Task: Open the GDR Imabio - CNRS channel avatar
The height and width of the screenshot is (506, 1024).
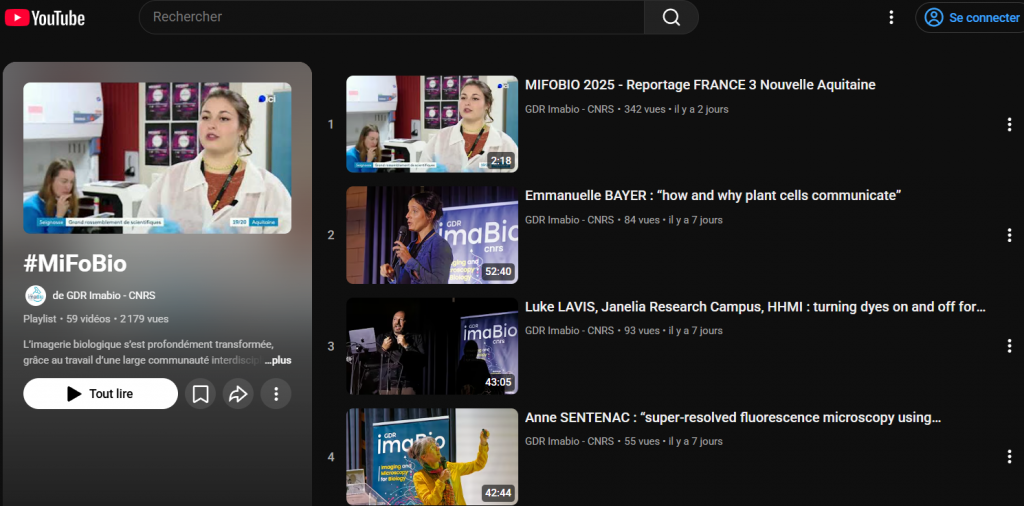Action: (x=35, y=295)
